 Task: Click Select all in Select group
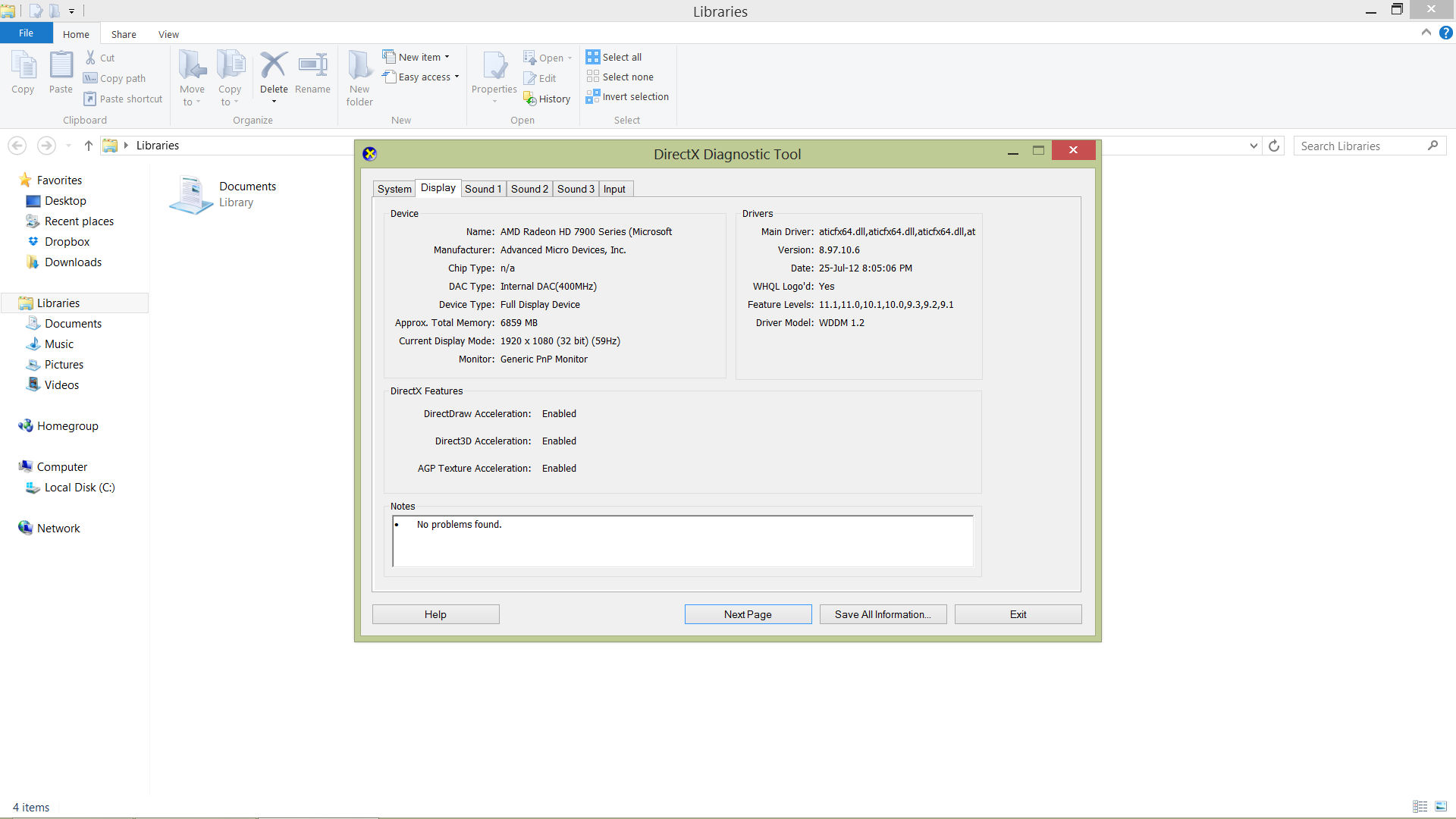click(614, 57)
